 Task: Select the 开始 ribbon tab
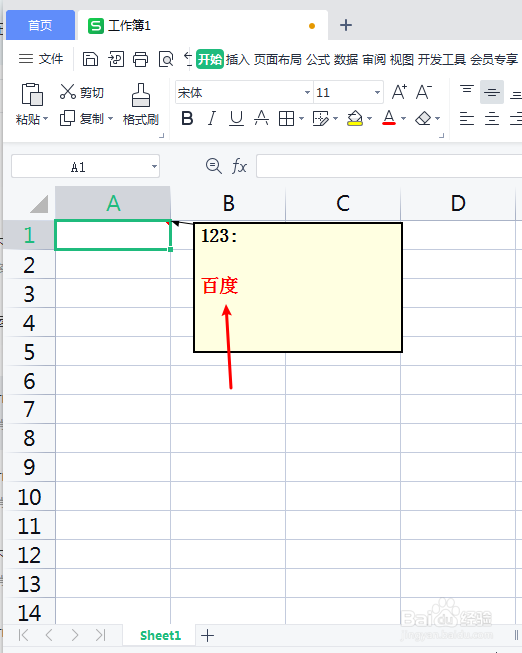point(210,59)
